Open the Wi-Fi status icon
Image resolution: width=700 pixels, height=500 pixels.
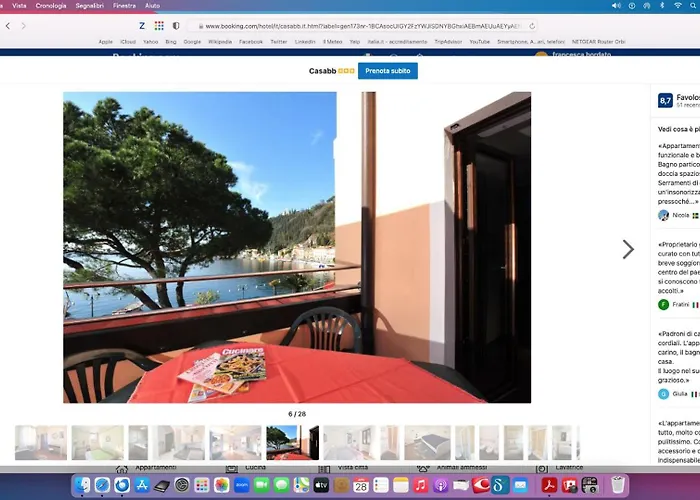[677, 5]
